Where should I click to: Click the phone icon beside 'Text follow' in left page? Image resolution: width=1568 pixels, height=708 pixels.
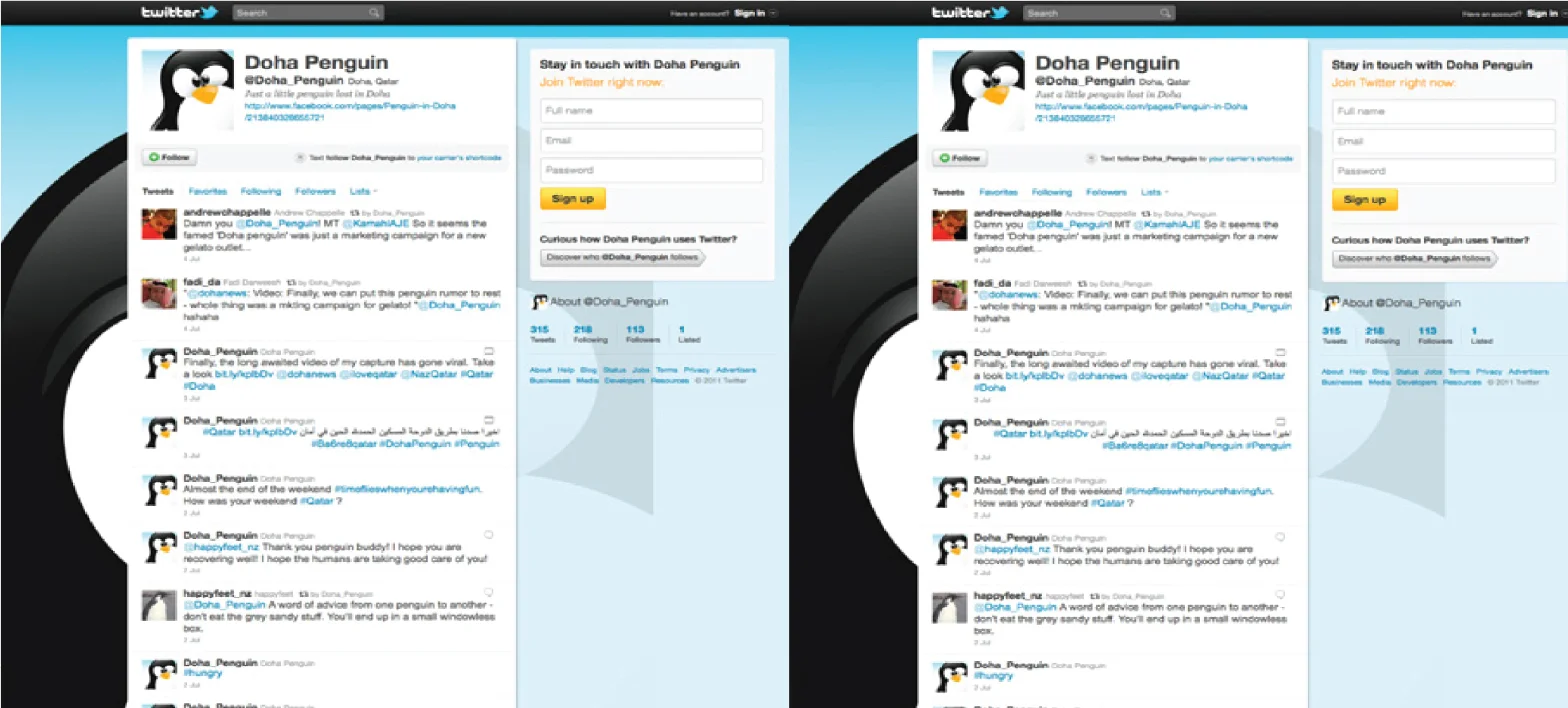pos(301,158)
